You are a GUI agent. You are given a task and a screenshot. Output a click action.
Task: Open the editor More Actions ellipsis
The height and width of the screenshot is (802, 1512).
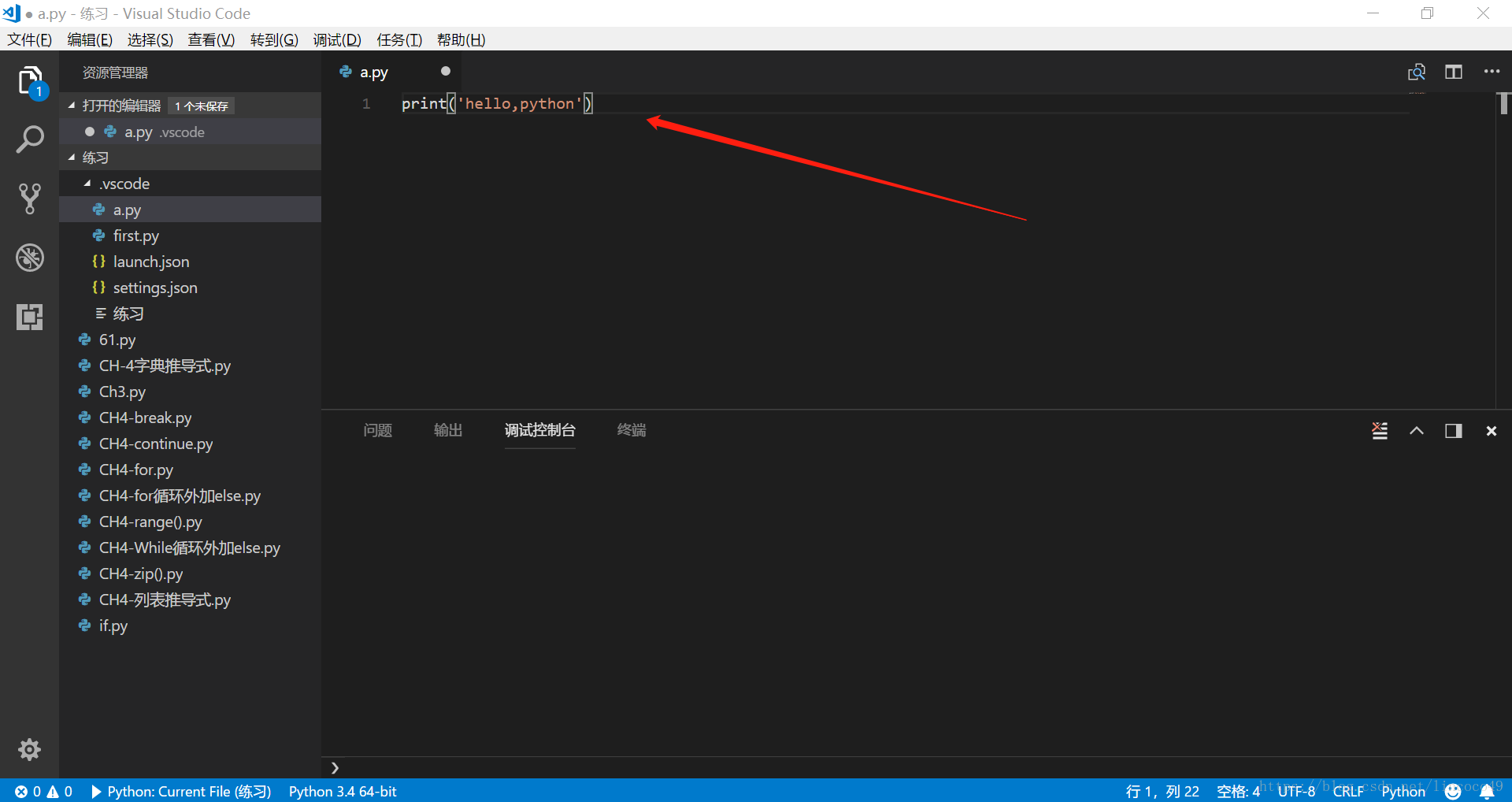[1492, 72]
